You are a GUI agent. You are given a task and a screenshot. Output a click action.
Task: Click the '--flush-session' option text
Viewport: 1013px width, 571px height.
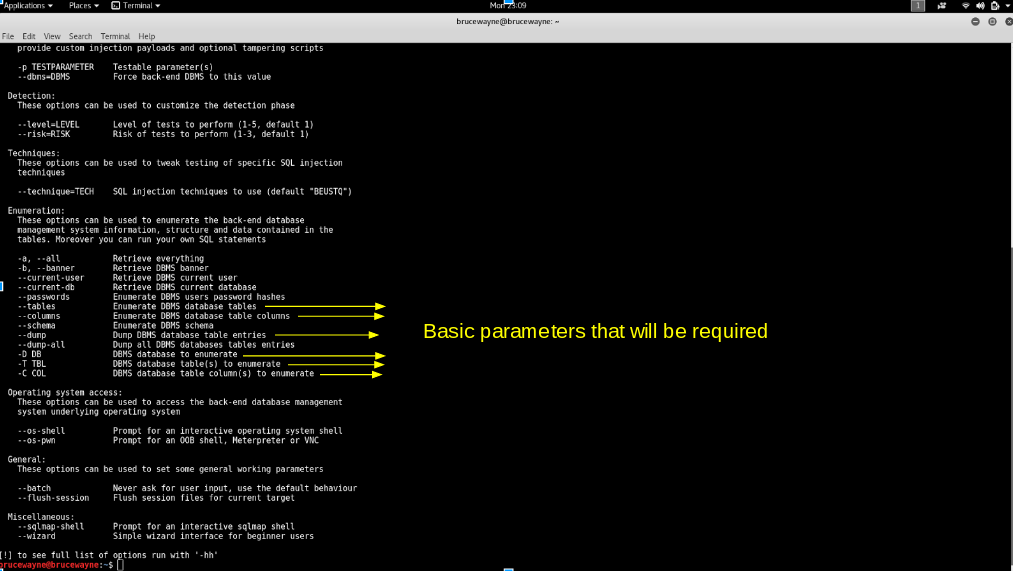coord(53,497)
